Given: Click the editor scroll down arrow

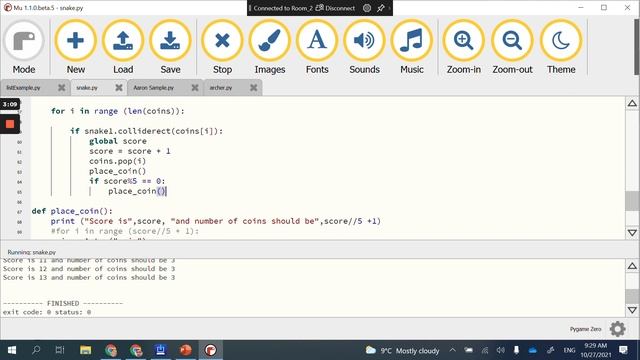Looking at the screenshot, I should [x=632, y=233].
